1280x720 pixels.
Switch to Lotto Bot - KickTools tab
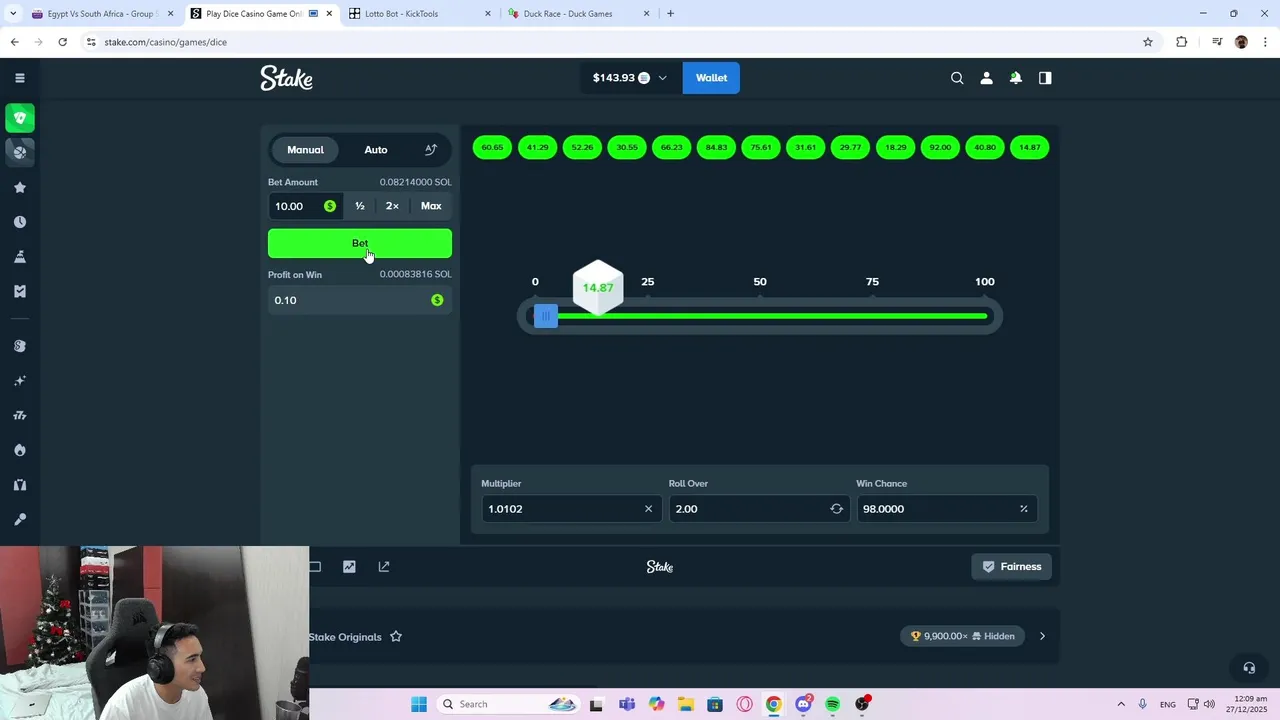coord(421,14)
